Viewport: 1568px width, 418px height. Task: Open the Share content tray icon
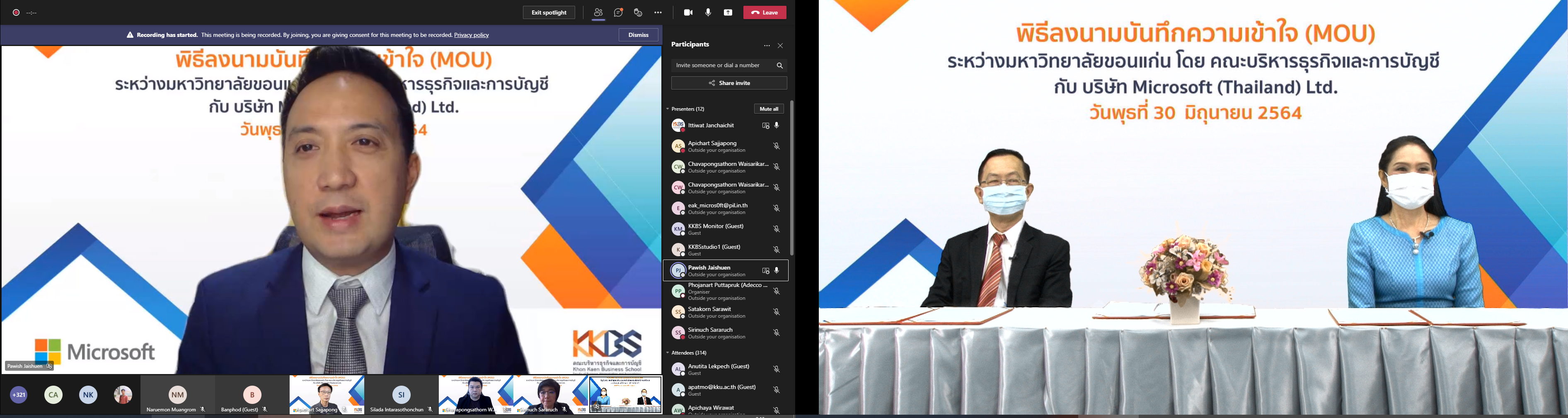pyautogui.click(x=728, y=13)
